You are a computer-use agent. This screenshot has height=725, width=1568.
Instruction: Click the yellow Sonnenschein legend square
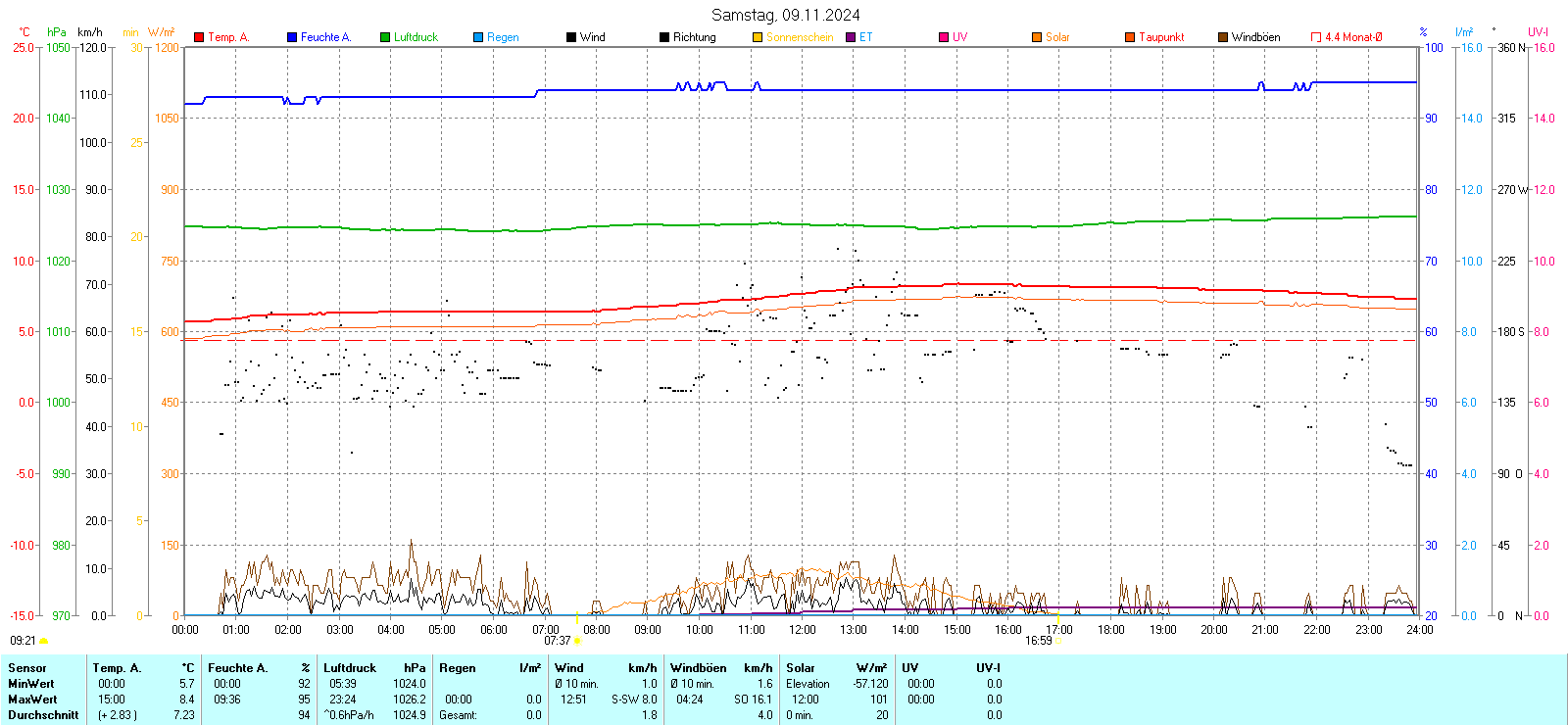(x=758, y=37)
